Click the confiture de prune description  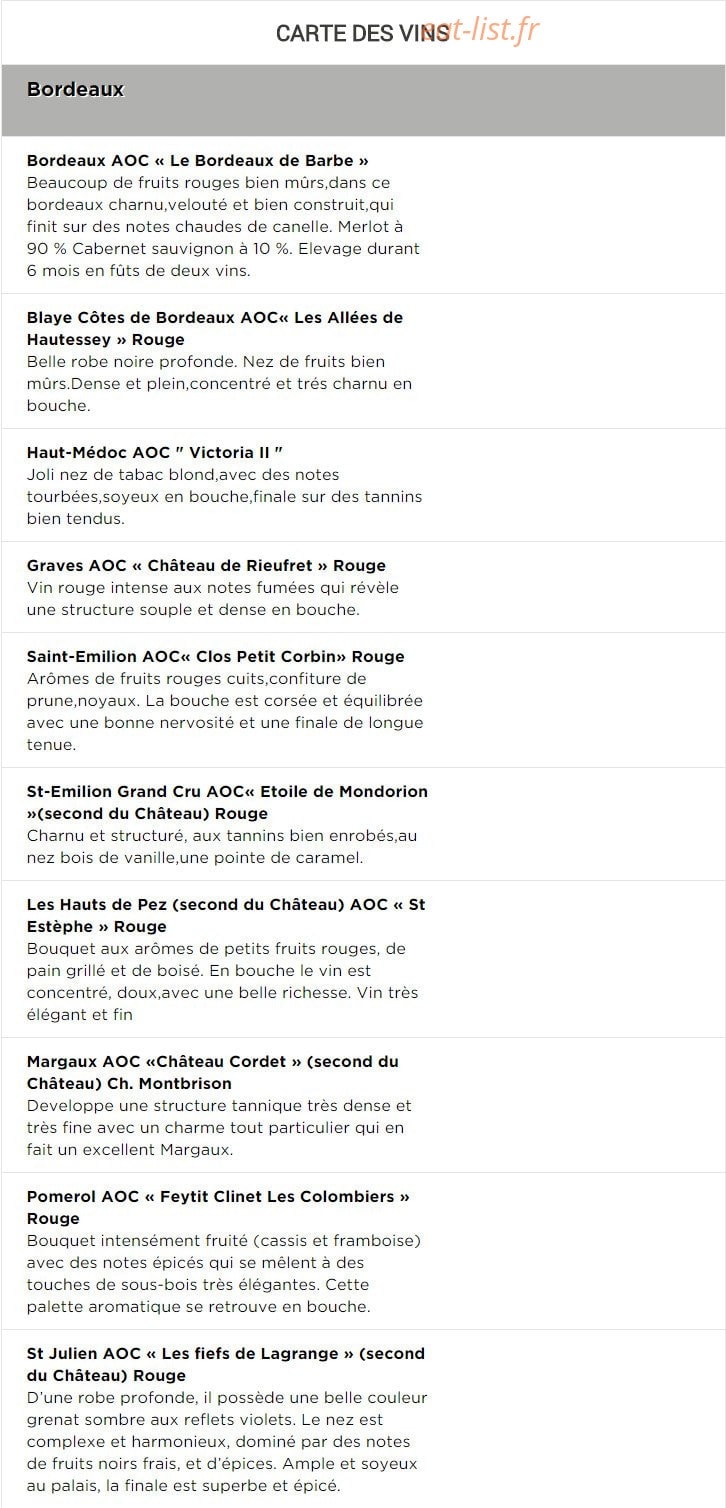[x=225, y=711]
